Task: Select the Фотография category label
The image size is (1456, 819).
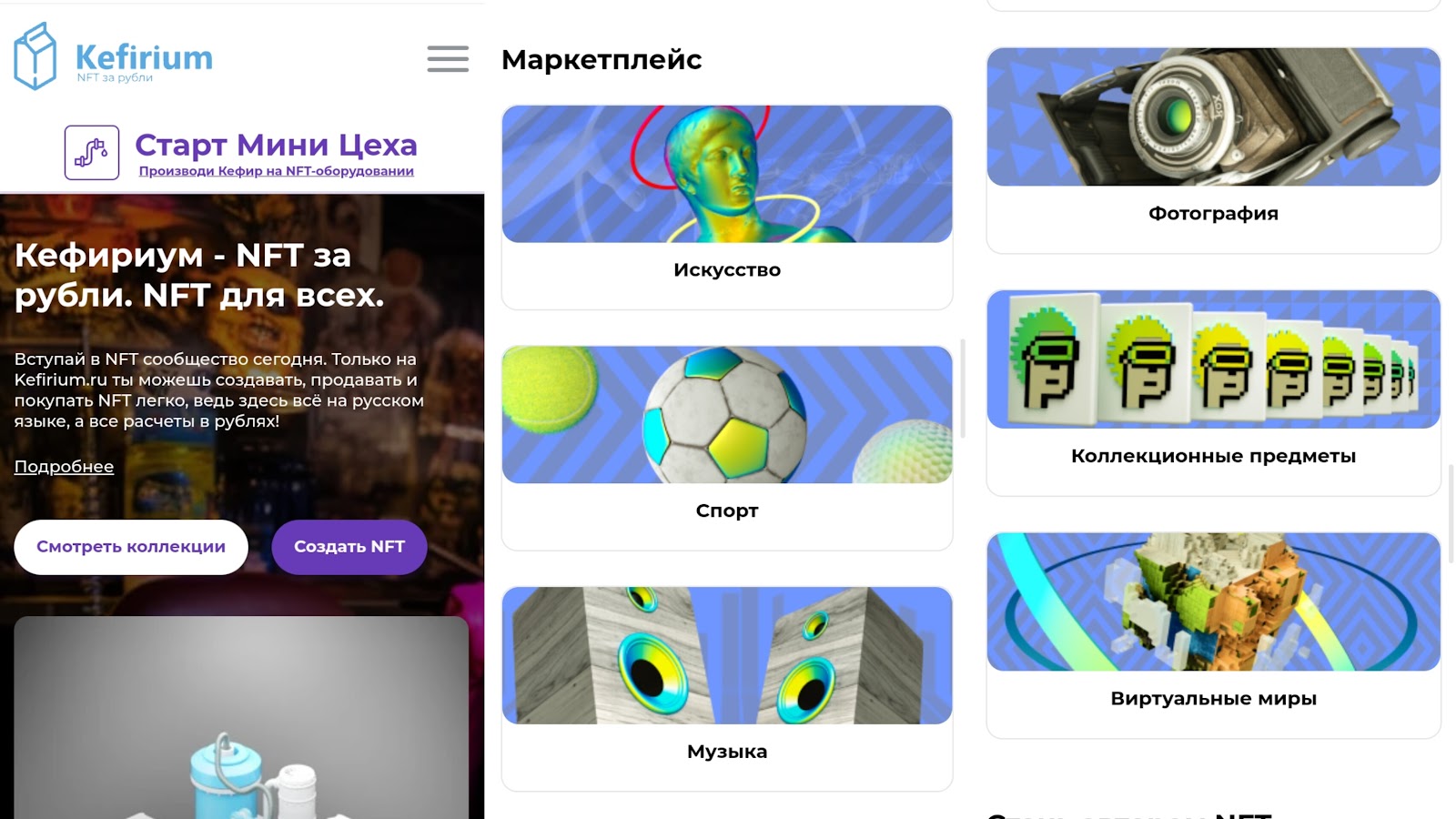Action: (1213, 214)
